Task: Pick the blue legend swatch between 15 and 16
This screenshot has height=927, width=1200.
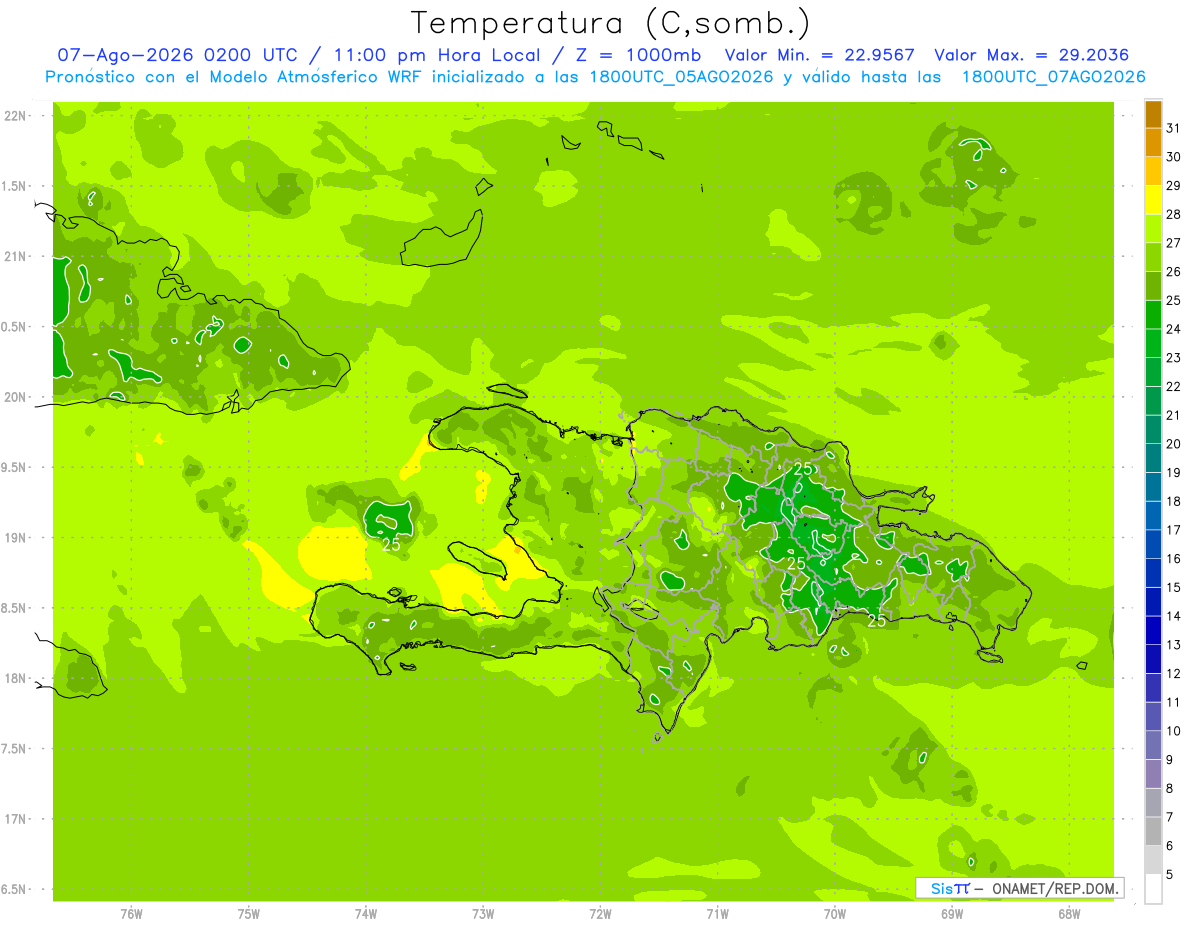Action: click(x=1153, y=573)
